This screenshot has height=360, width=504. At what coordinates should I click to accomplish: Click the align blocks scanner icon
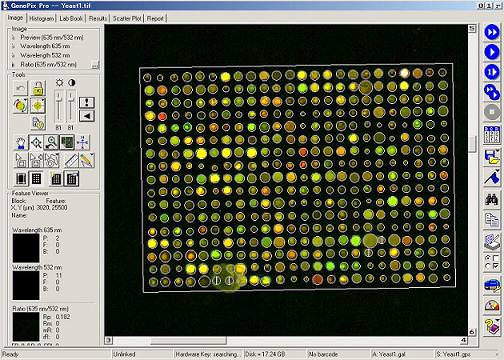pos(492,242)
